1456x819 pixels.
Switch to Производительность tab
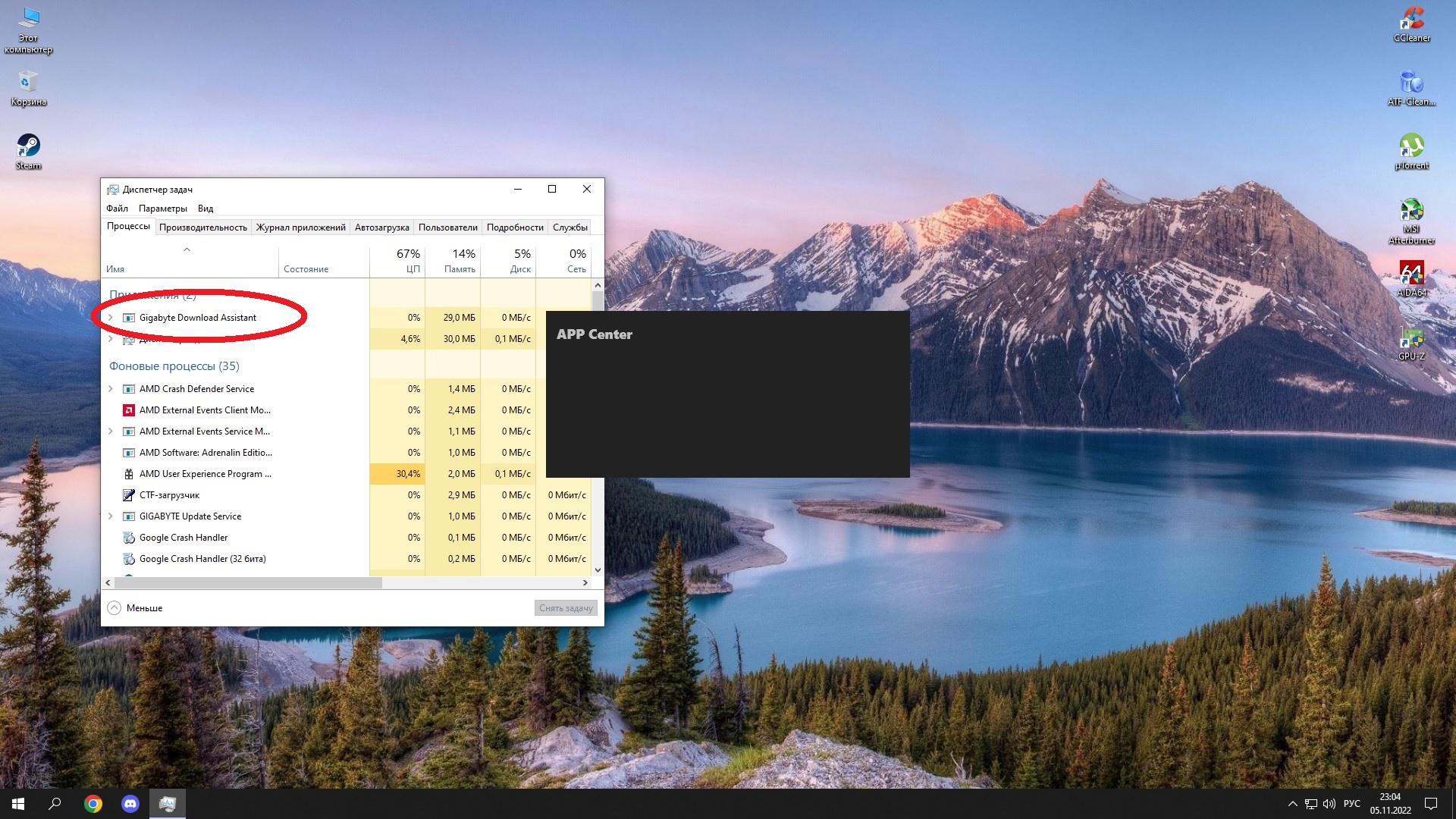(202, 227)
